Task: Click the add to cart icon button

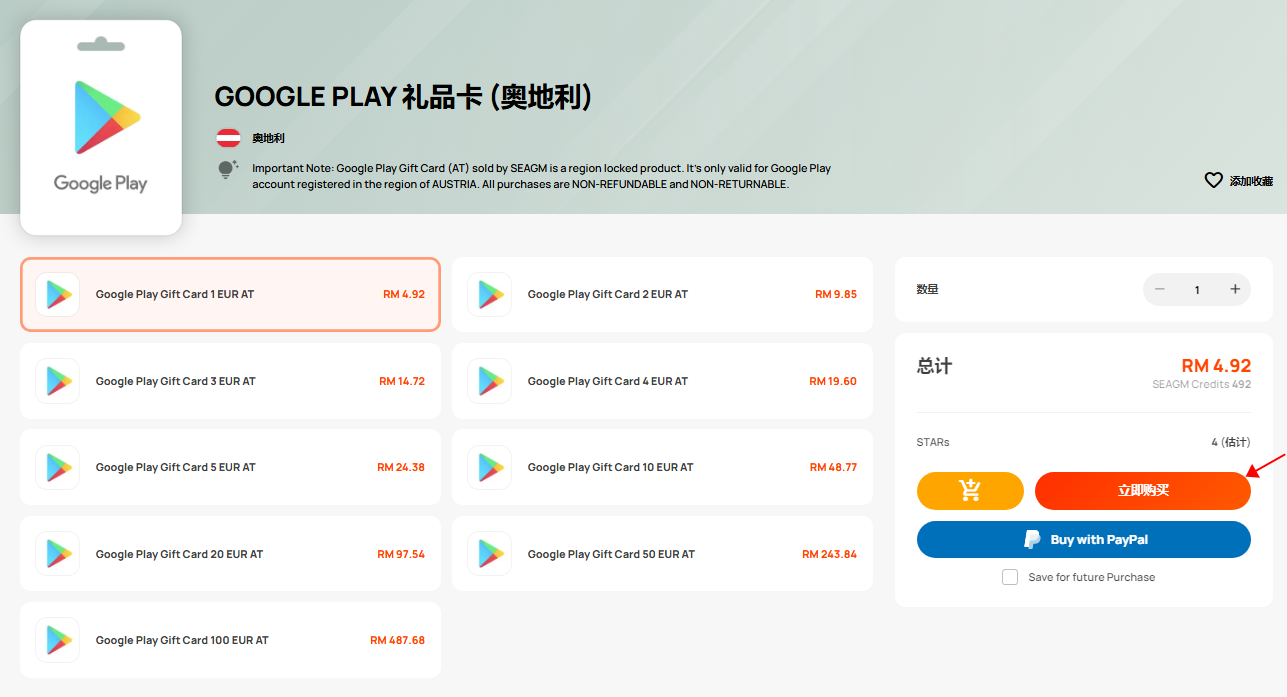Action: [x=970, y=491]
